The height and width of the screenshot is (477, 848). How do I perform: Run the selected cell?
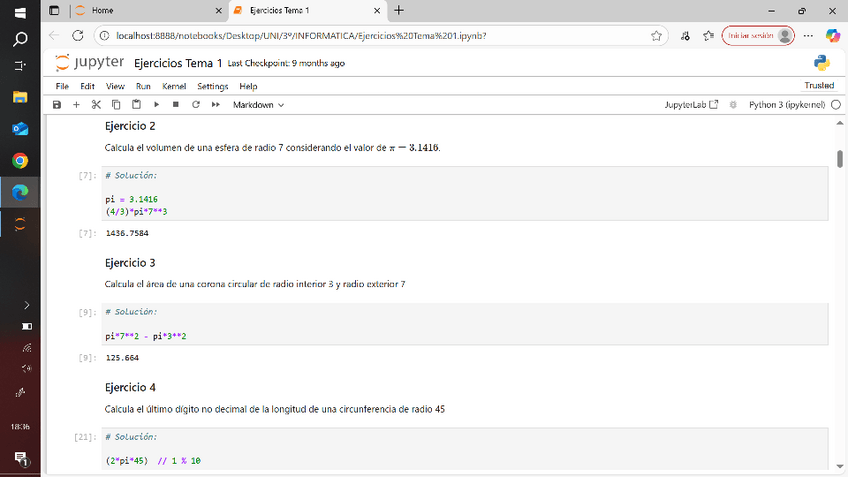[x=156, y=105]
